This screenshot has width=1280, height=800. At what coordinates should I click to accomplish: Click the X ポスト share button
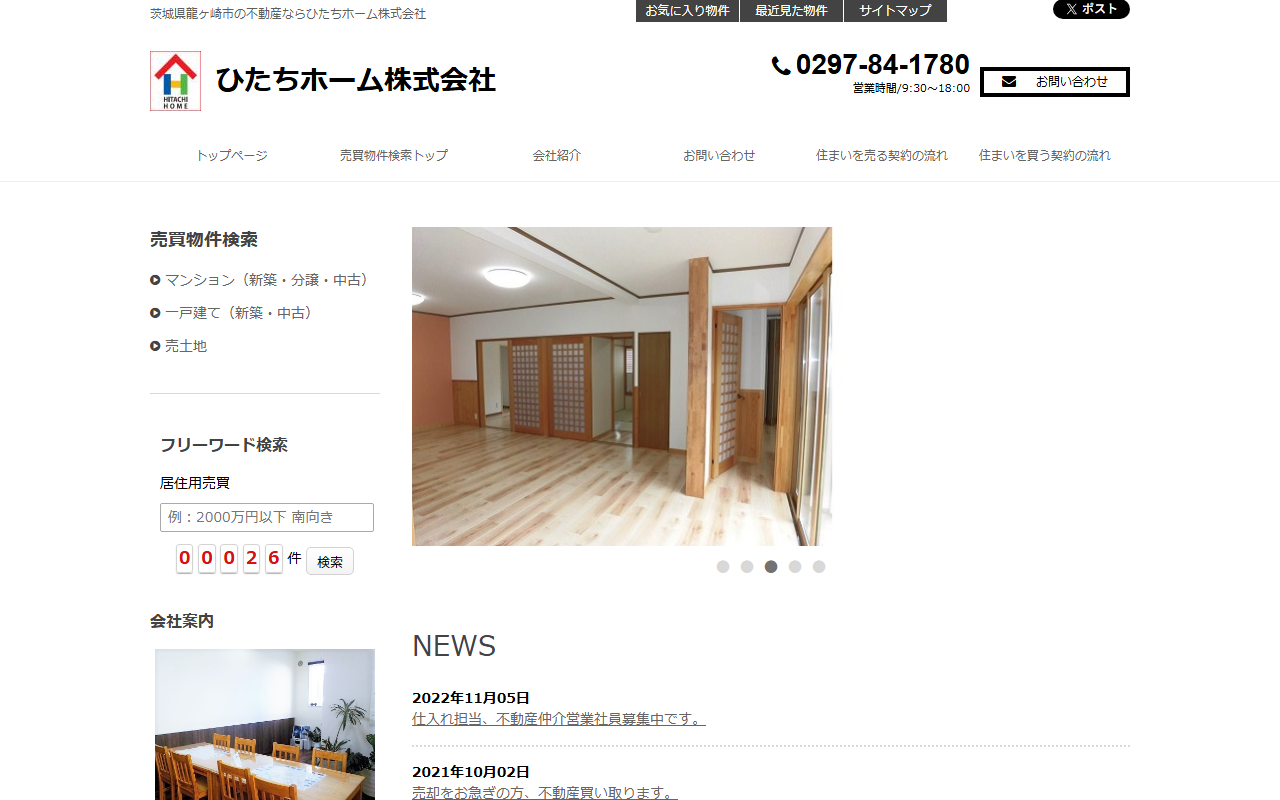pyautogui.click(x=1091, y=9)
